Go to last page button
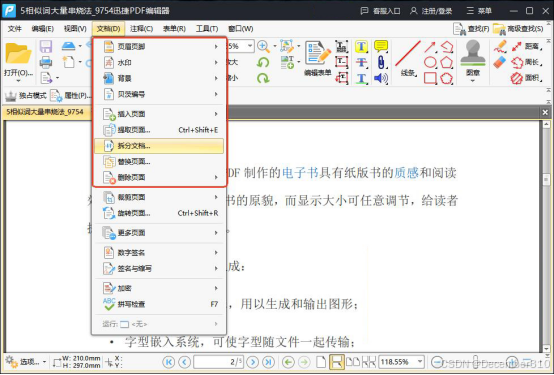 [269, 362]
